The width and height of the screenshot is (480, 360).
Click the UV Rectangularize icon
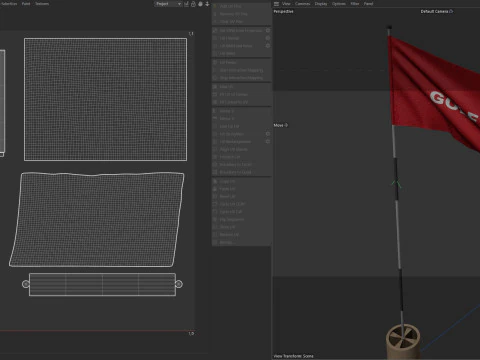pos(215,142)
